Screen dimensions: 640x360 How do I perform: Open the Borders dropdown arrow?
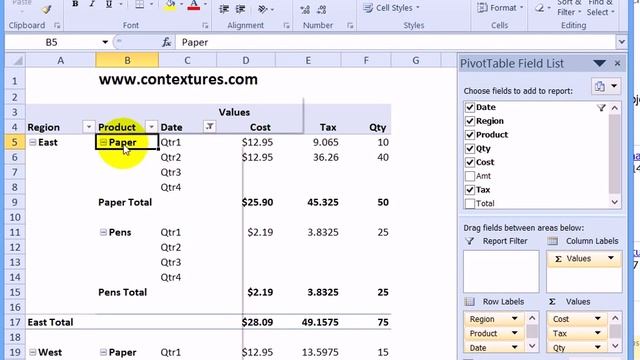tap(151, 4)
